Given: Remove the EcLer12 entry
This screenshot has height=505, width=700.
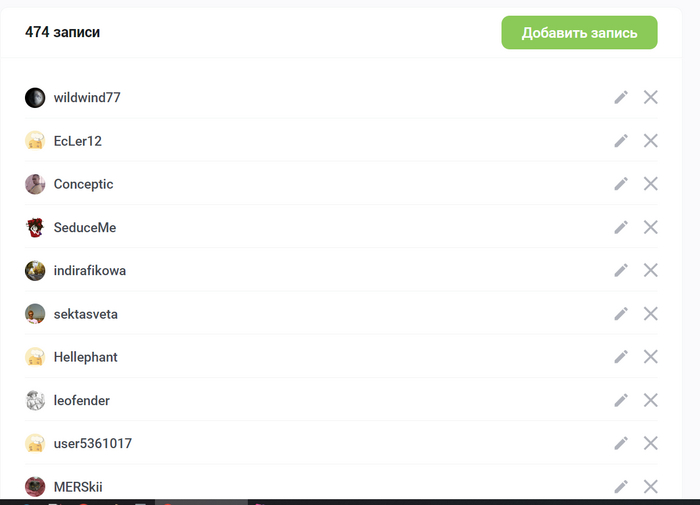Looking at the screenshot, I should tap(650, 141).
